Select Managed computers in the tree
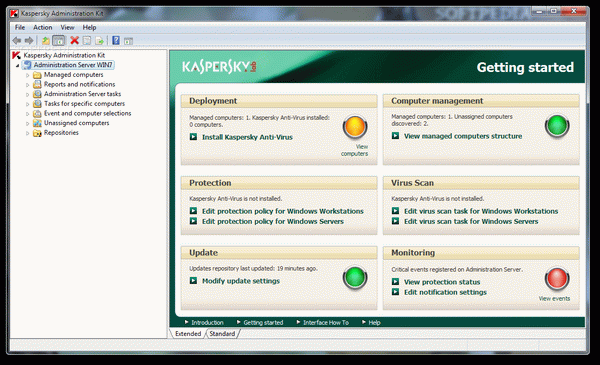This screenshot has height=365, width=600. tap(73, 75)
